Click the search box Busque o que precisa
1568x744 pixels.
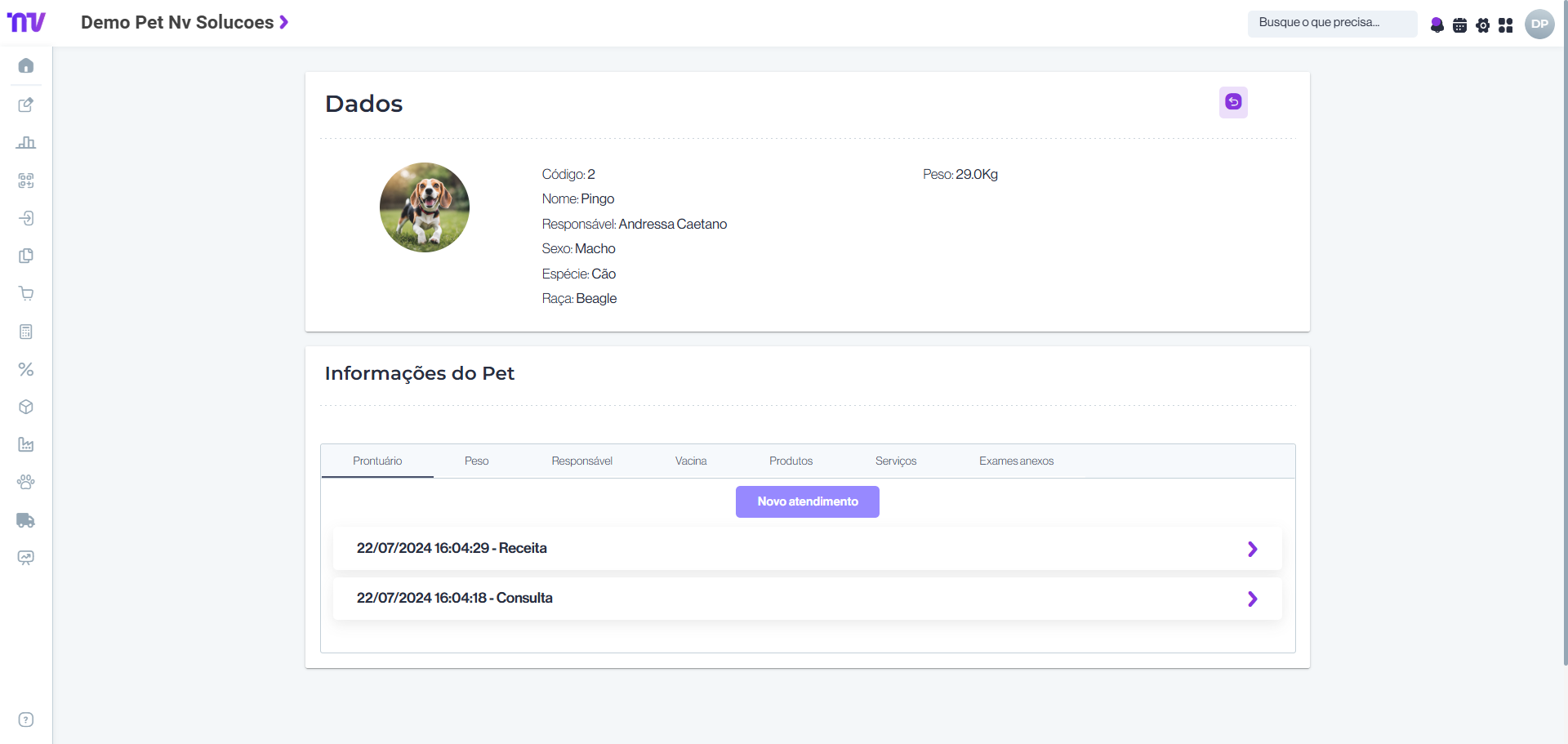coord(1333,24)
